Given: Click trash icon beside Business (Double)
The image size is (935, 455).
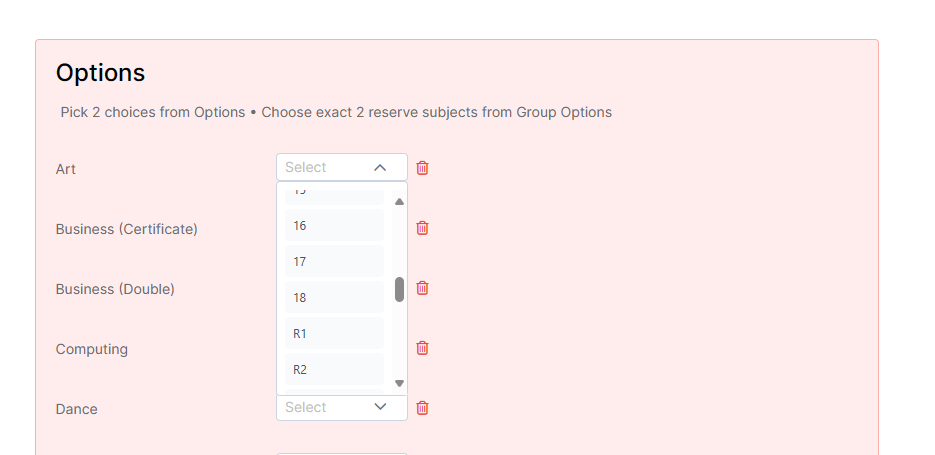Looking at the screenshot, I should click(x=422, y=288).
